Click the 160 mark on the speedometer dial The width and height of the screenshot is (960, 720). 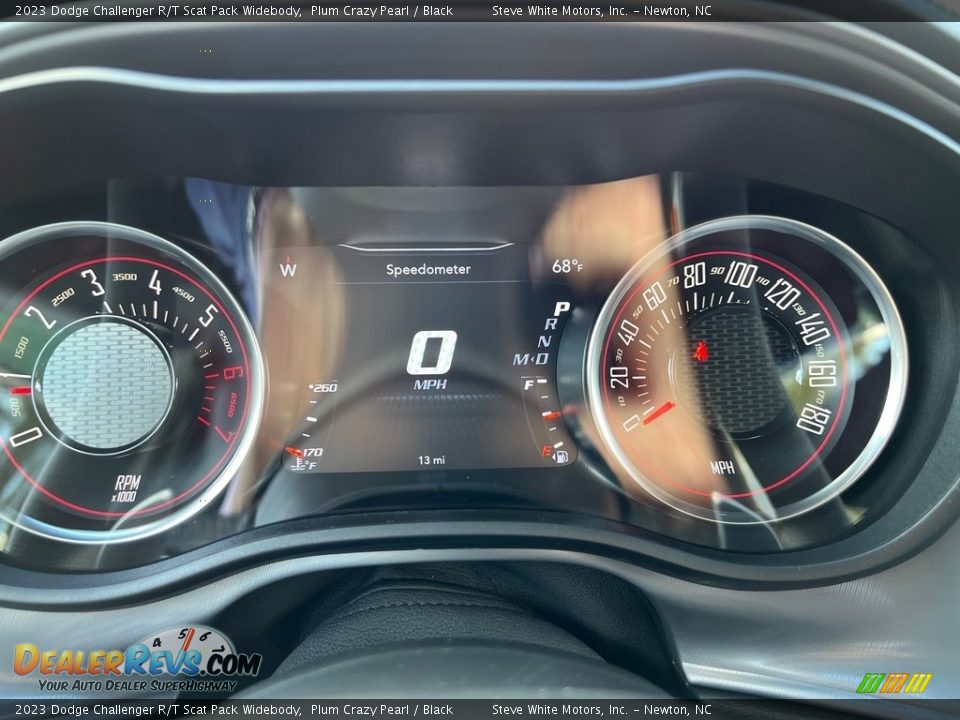(822, 373)
